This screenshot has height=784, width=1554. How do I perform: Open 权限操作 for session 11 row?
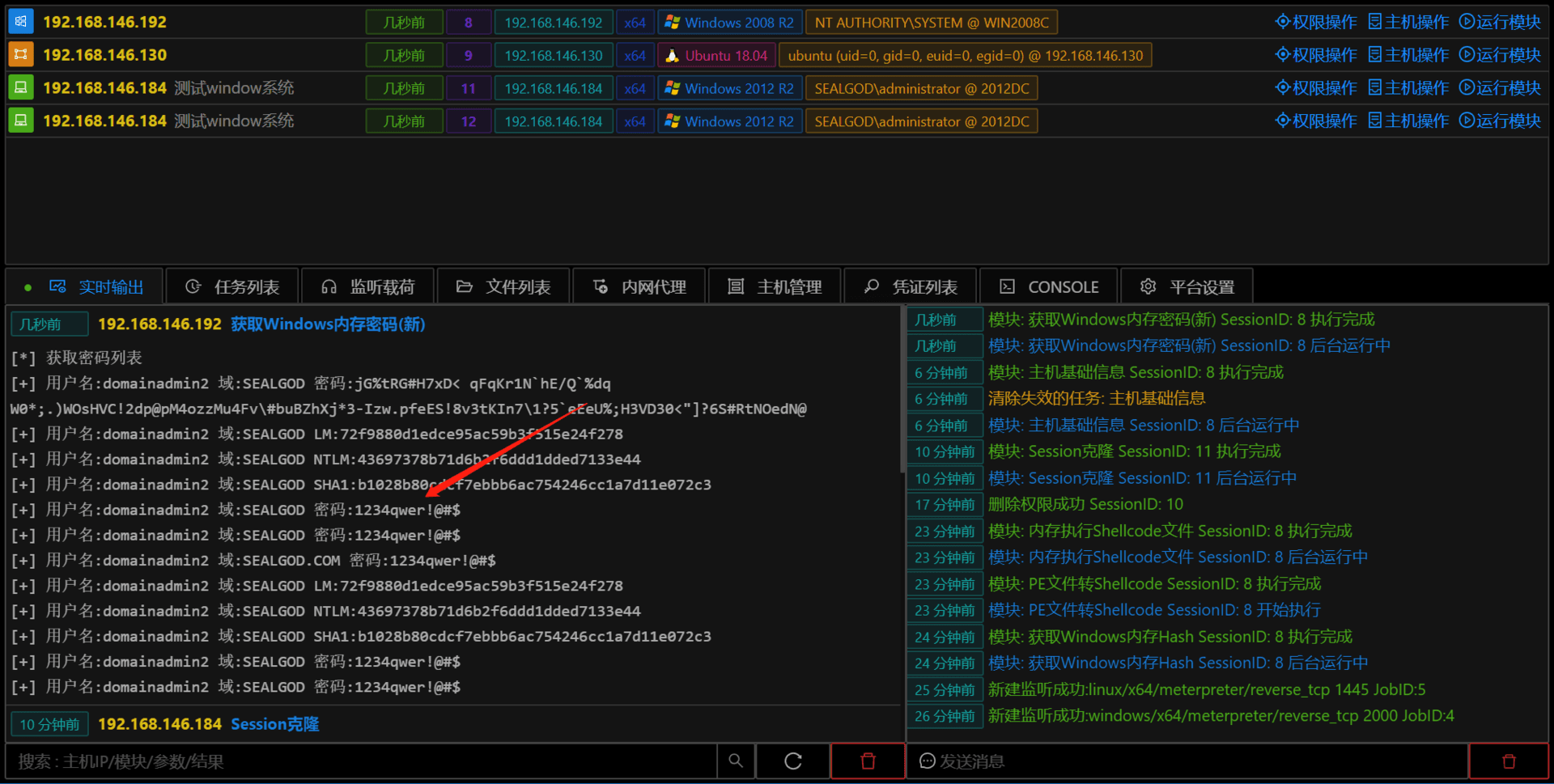[x=1316, y=87]
